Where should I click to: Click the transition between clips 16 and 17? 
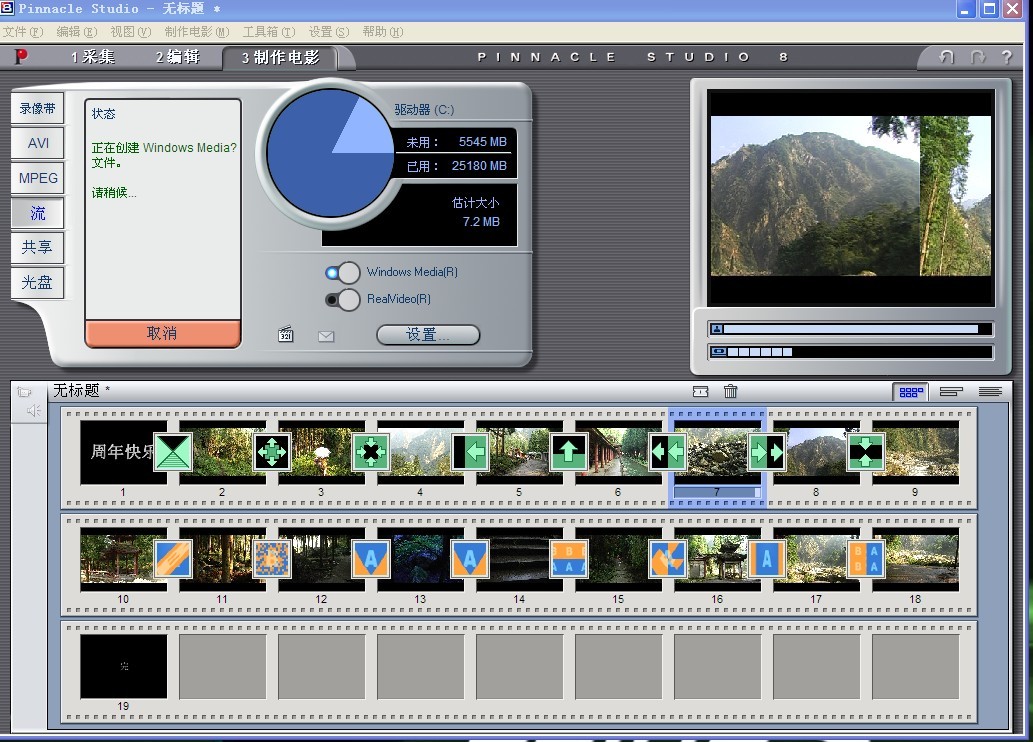(767, 559)
